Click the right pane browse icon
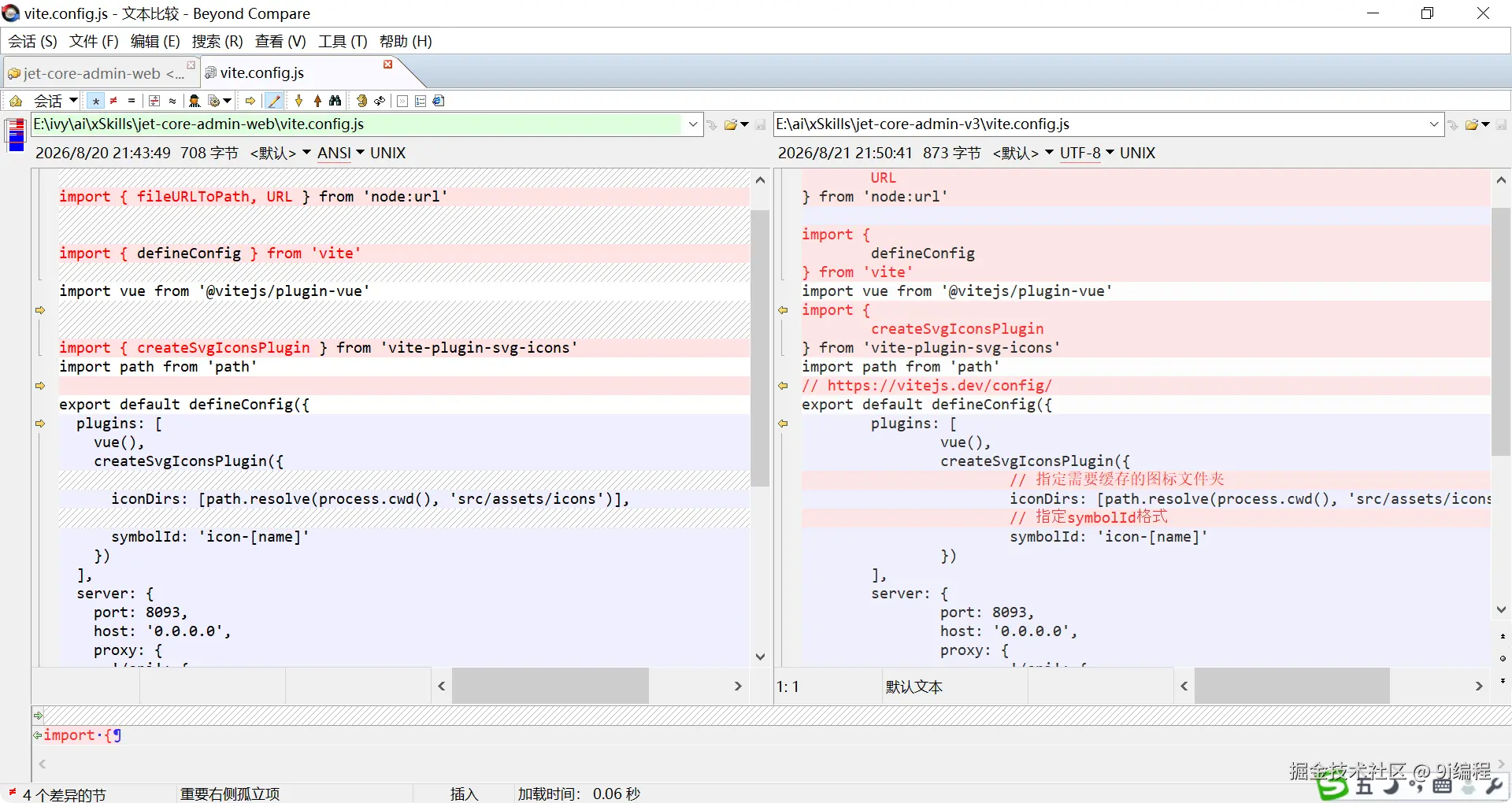 point(1453,125)
